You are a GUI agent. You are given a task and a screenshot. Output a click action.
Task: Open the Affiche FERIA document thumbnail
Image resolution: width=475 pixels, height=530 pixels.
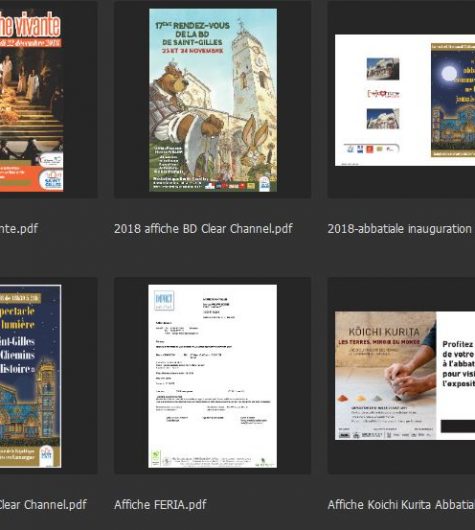coord(213,376)
